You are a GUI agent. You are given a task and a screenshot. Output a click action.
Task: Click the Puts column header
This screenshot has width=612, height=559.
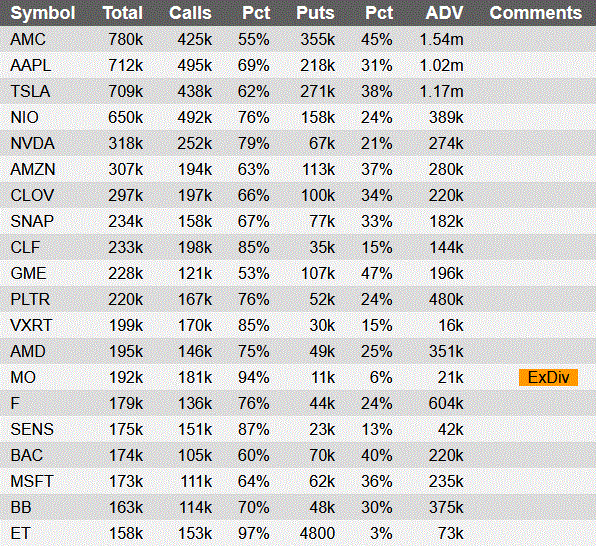[x=315, y=13]
